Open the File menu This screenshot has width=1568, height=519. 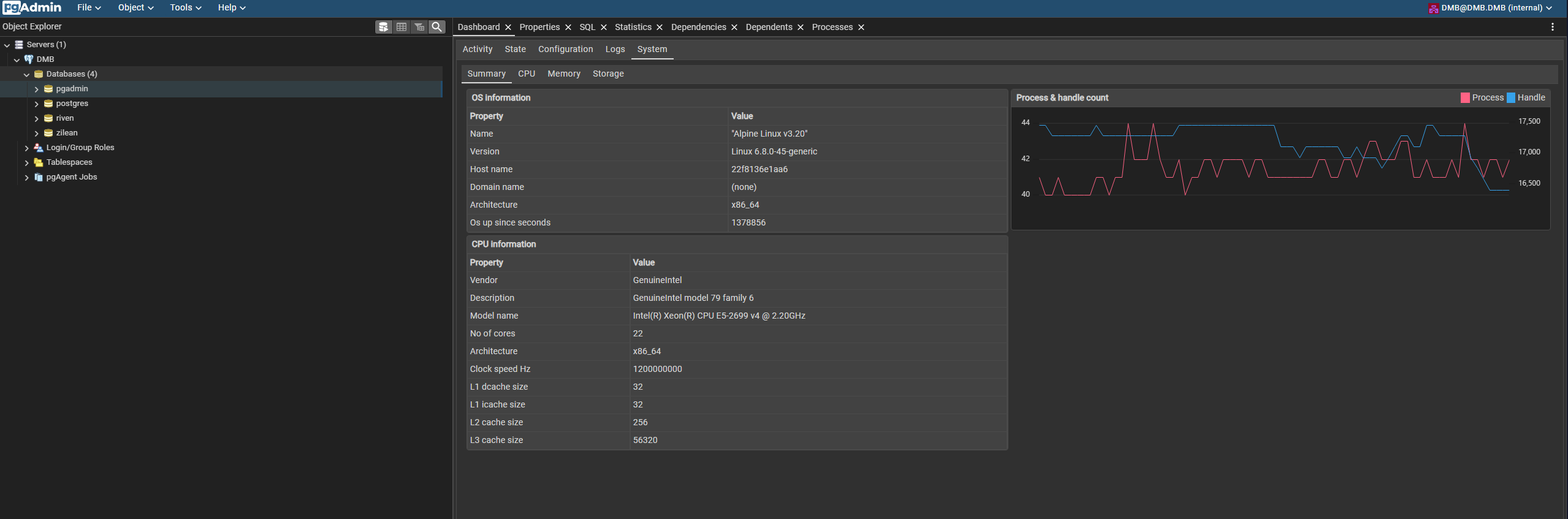[x=89, y=7]
